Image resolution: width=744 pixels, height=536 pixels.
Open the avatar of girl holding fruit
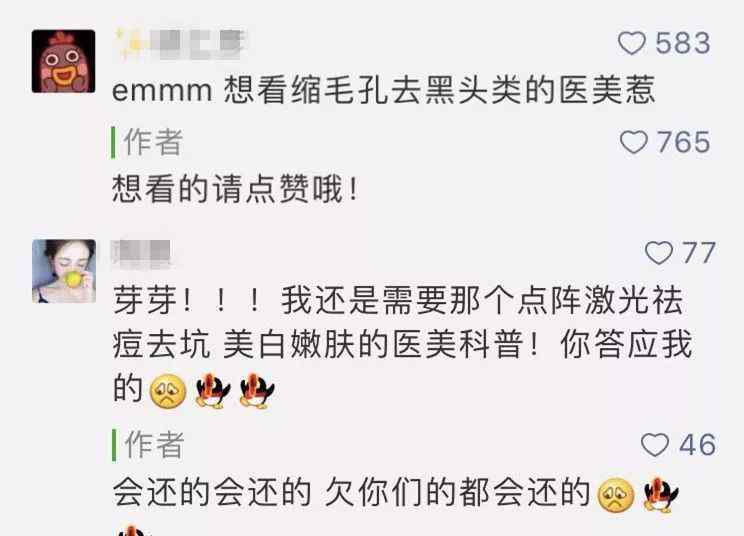pyautogui.click(x=64, y=271)
